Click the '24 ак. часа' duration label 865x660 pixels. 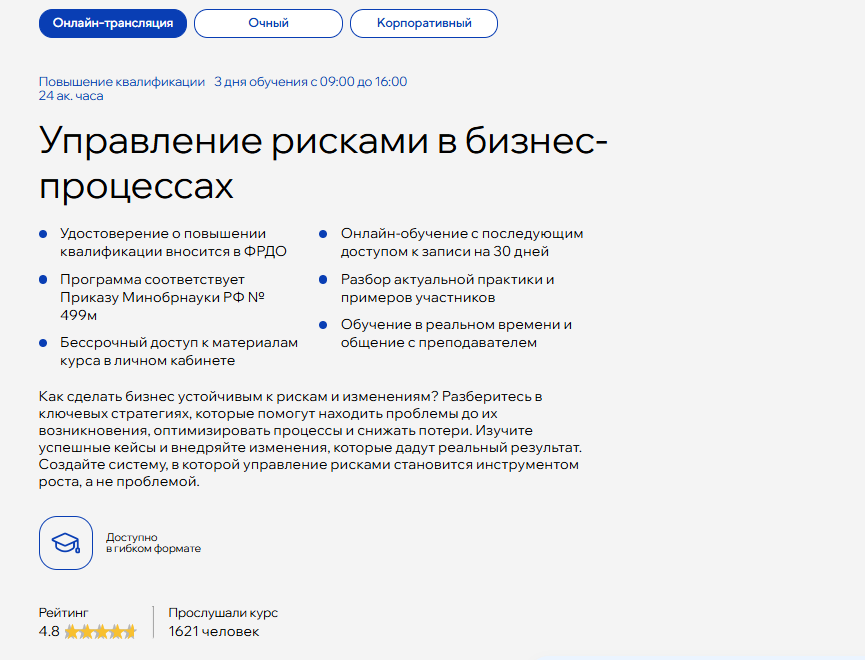pyautogui.click(x=71, y=96)
